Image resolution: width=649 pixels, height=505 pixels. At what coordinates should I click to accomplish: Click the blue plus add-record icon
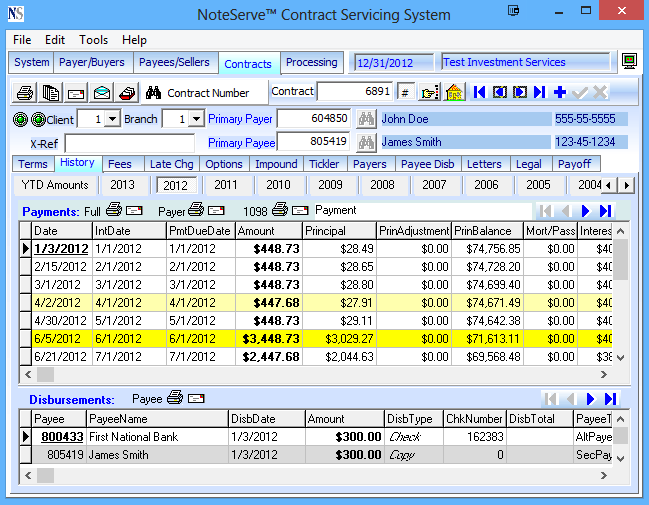pyautogui.click(x=560, y=92)
